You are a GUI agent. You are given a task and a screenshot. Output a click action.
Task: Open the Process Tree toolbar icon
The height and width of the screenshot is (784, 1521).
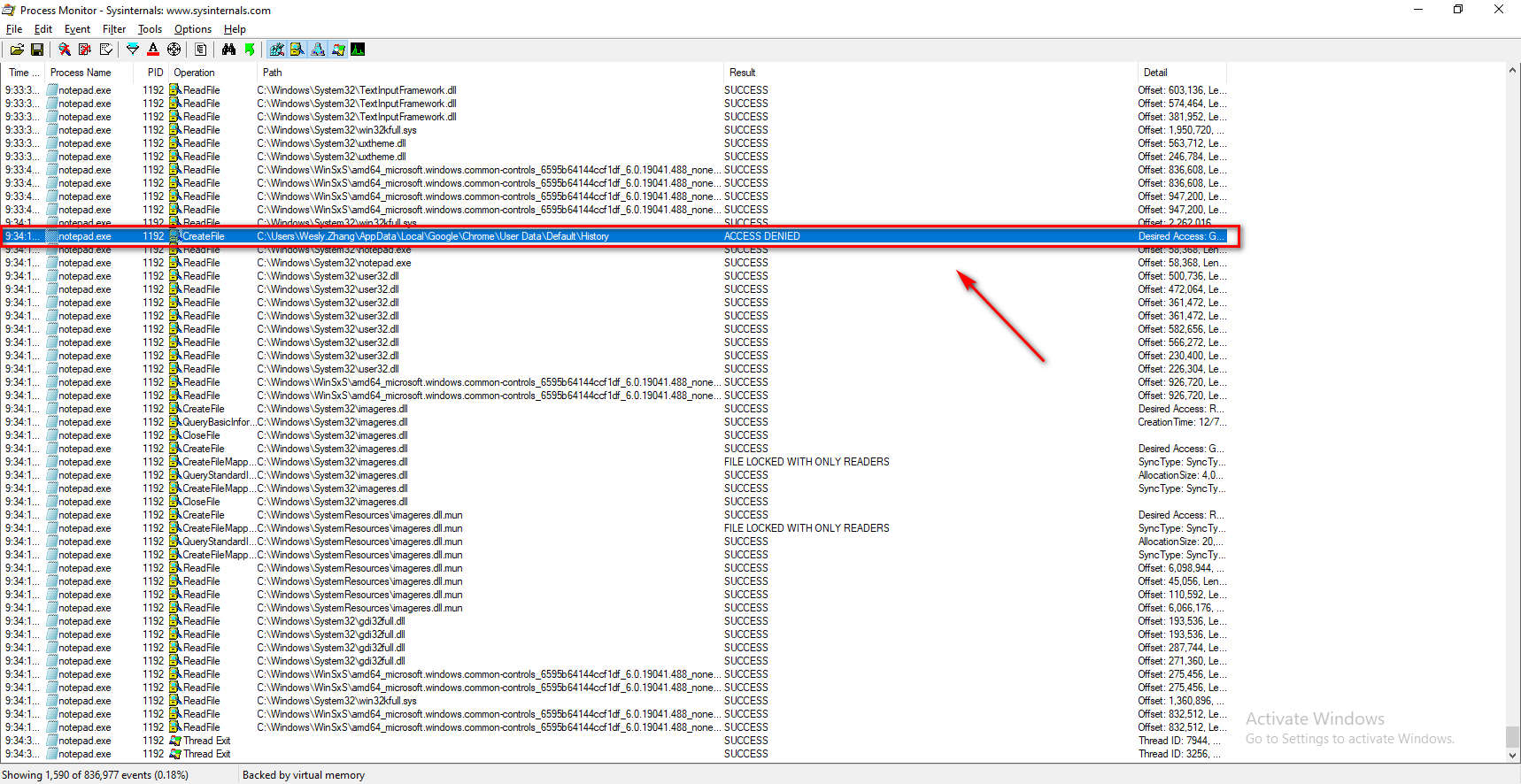click(x=201, y=50)
